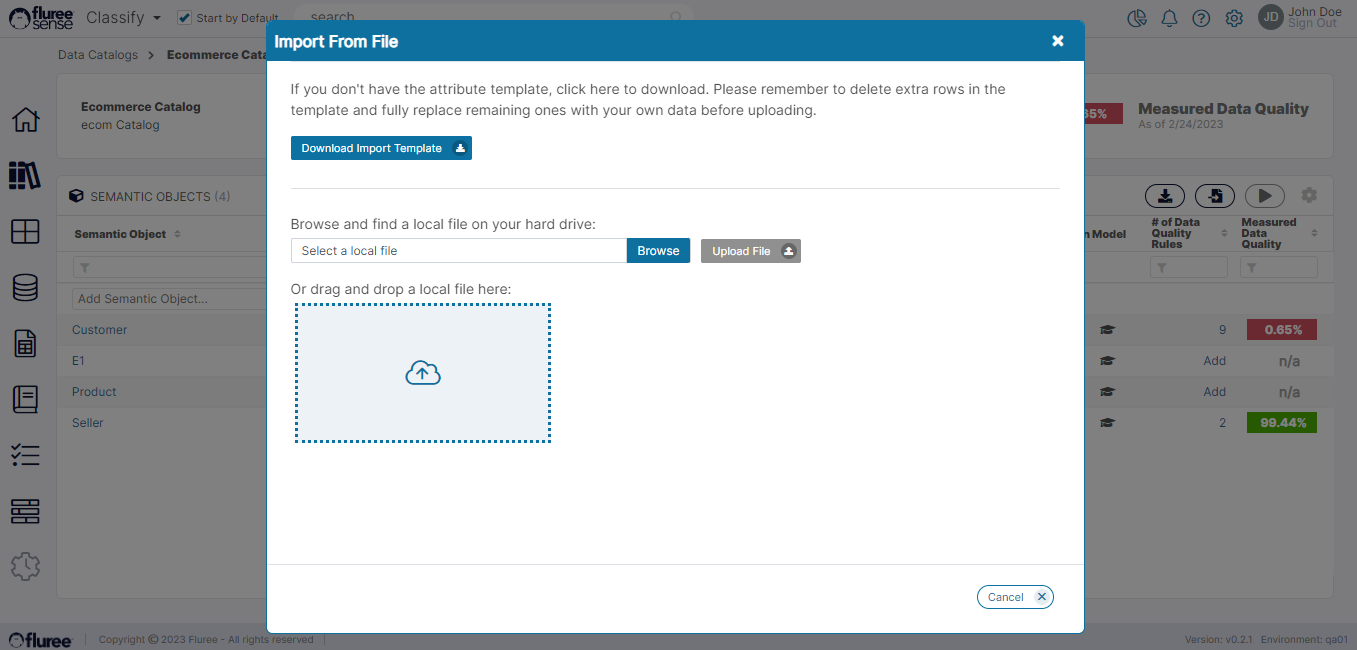Close the Import From File dialog
This screenshot has width=1357, height=650.
(1058, 41)
